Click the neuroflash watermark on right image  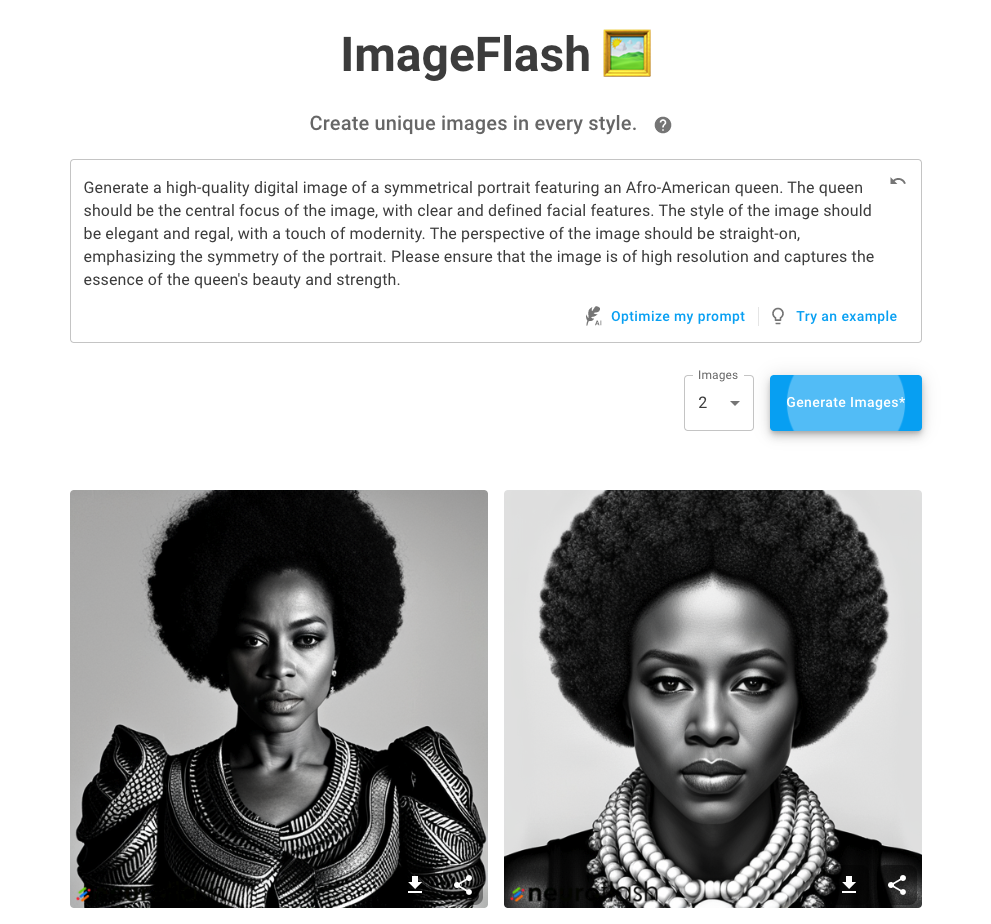[x=585, y=892]
